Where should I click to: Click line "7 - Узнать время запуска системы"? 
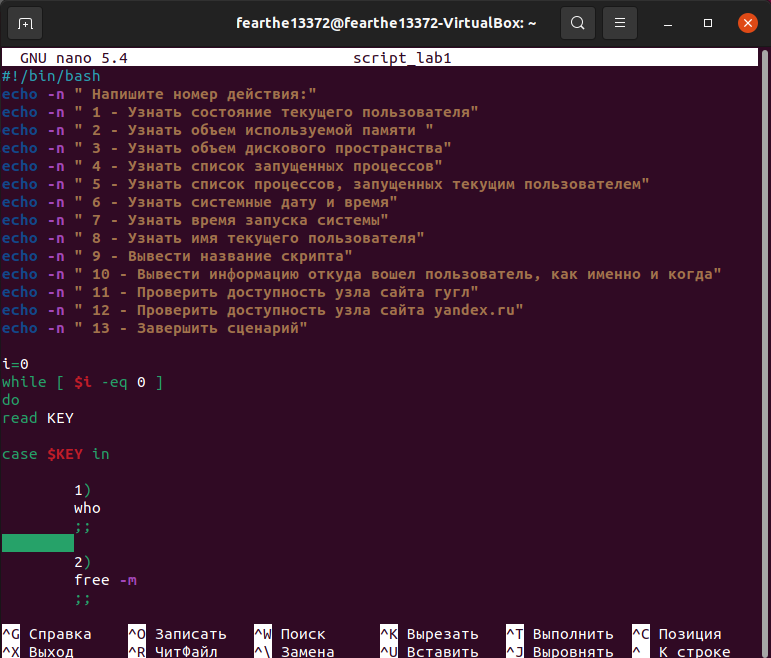195,220
